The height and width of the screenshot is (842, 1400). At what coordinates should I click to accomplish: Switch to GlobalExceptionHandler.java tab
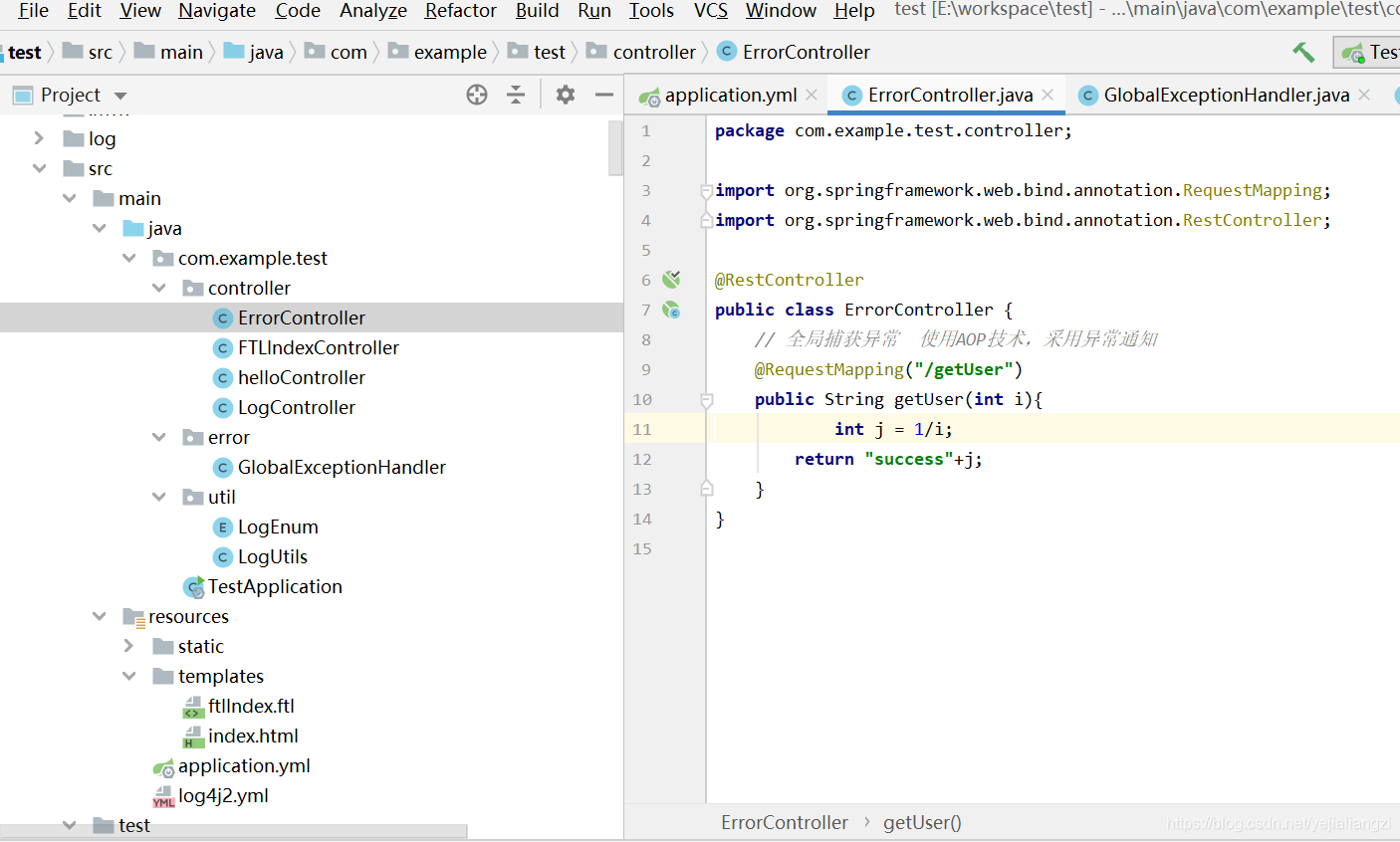pos(1226,95)
